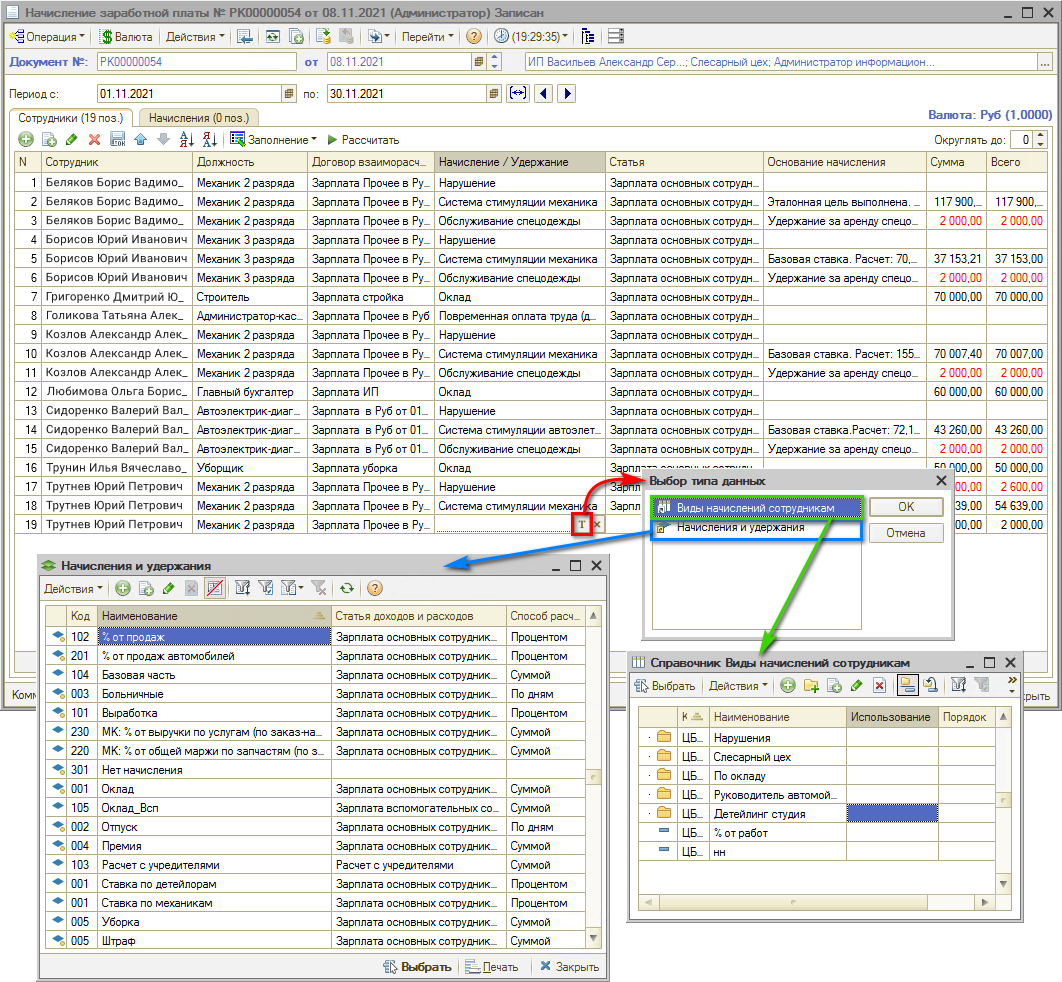Select Начисления и удержания in type list
The width and height of the screenshot is (1062, 982).
tap(740, 528)
